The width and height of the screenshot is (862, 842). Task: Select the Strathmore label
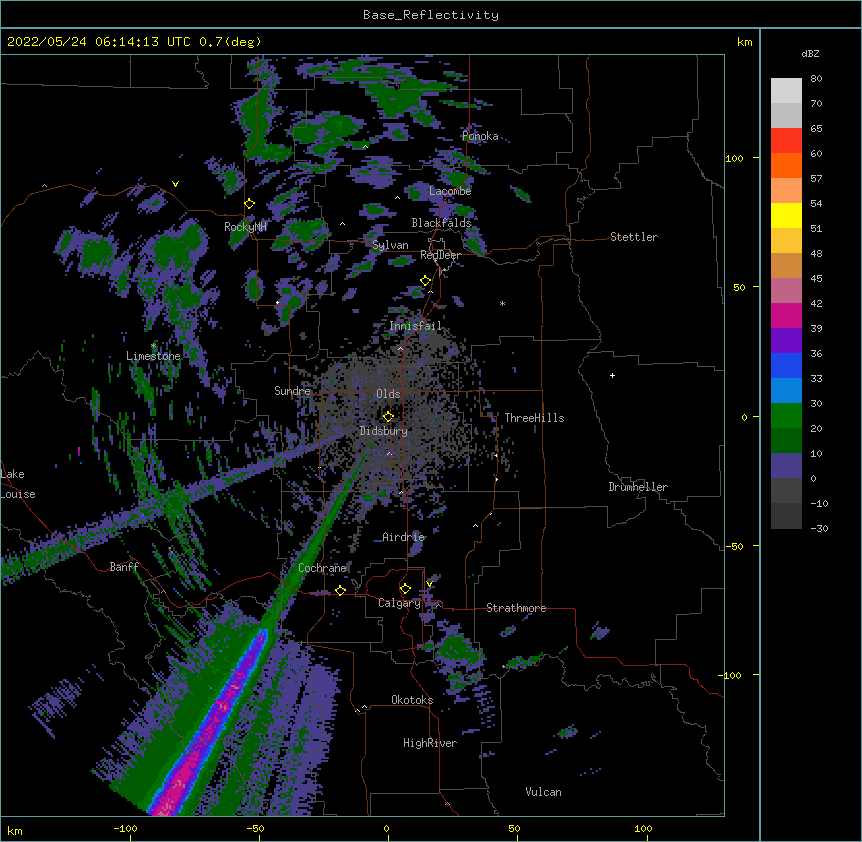point(516,608)
